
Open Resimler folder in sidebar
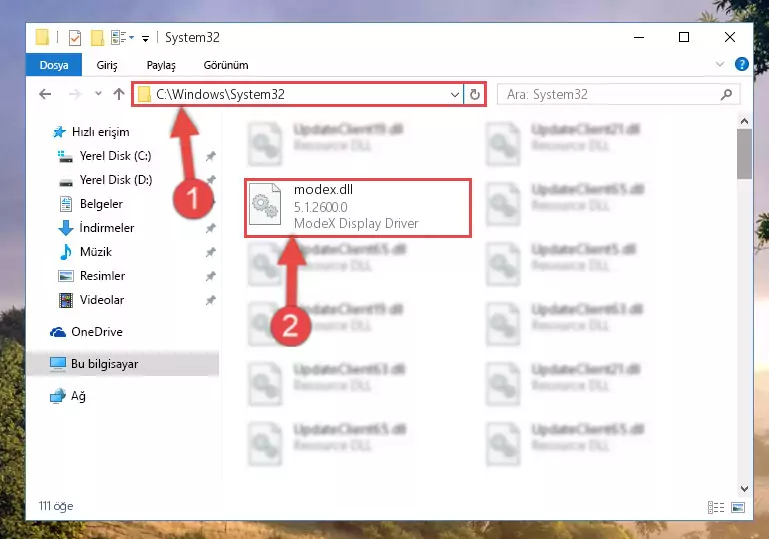92,276
